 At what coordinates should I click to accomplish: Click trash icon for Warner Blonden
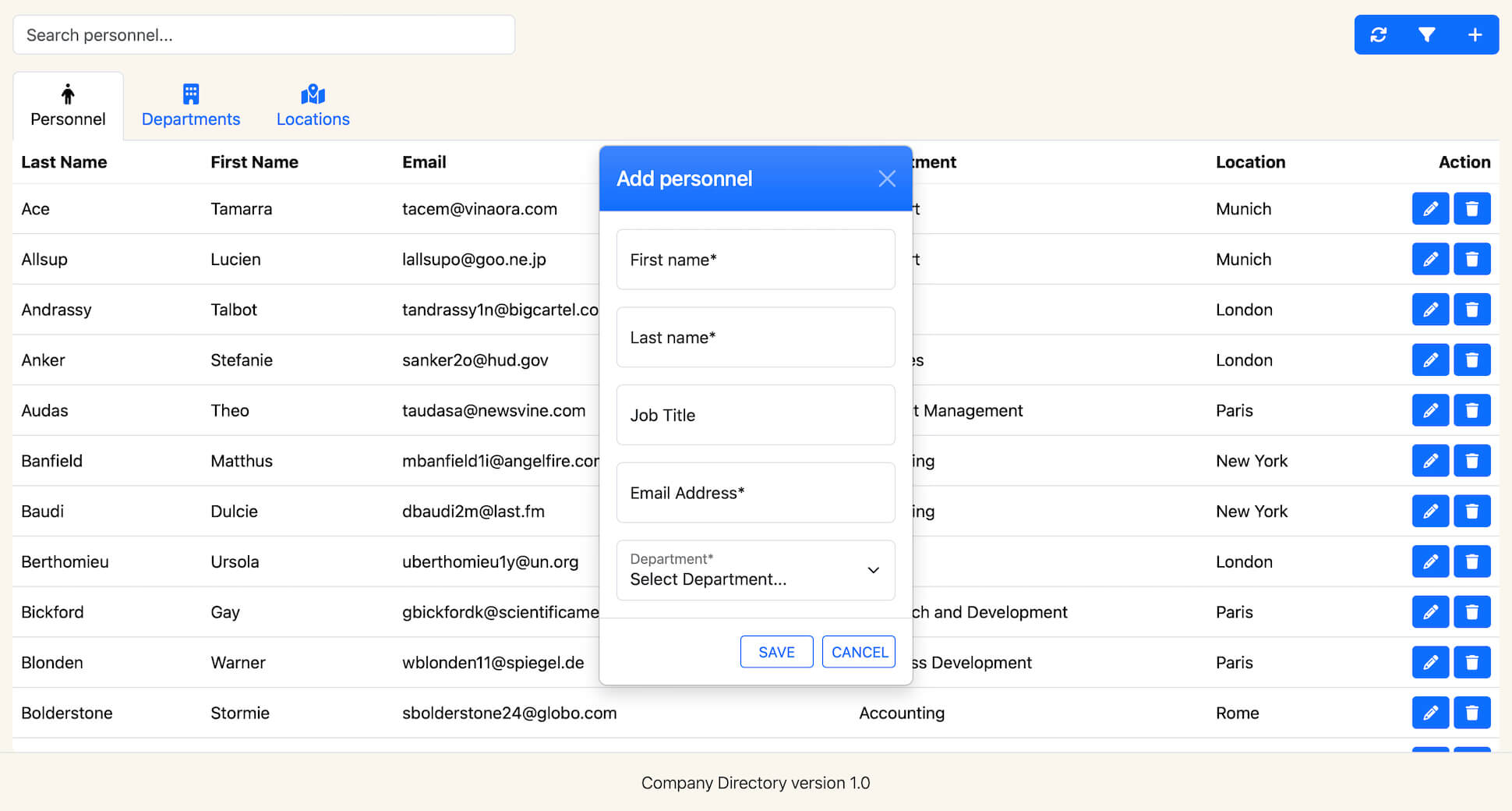click(x=1471, y=663)
